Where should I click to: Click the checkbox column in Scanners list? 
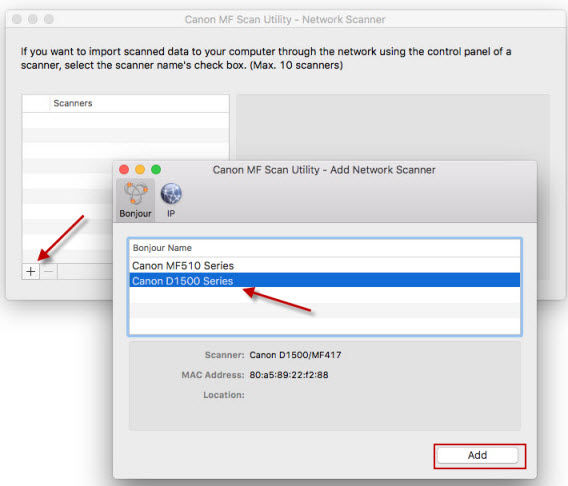(x=36, y=104)
